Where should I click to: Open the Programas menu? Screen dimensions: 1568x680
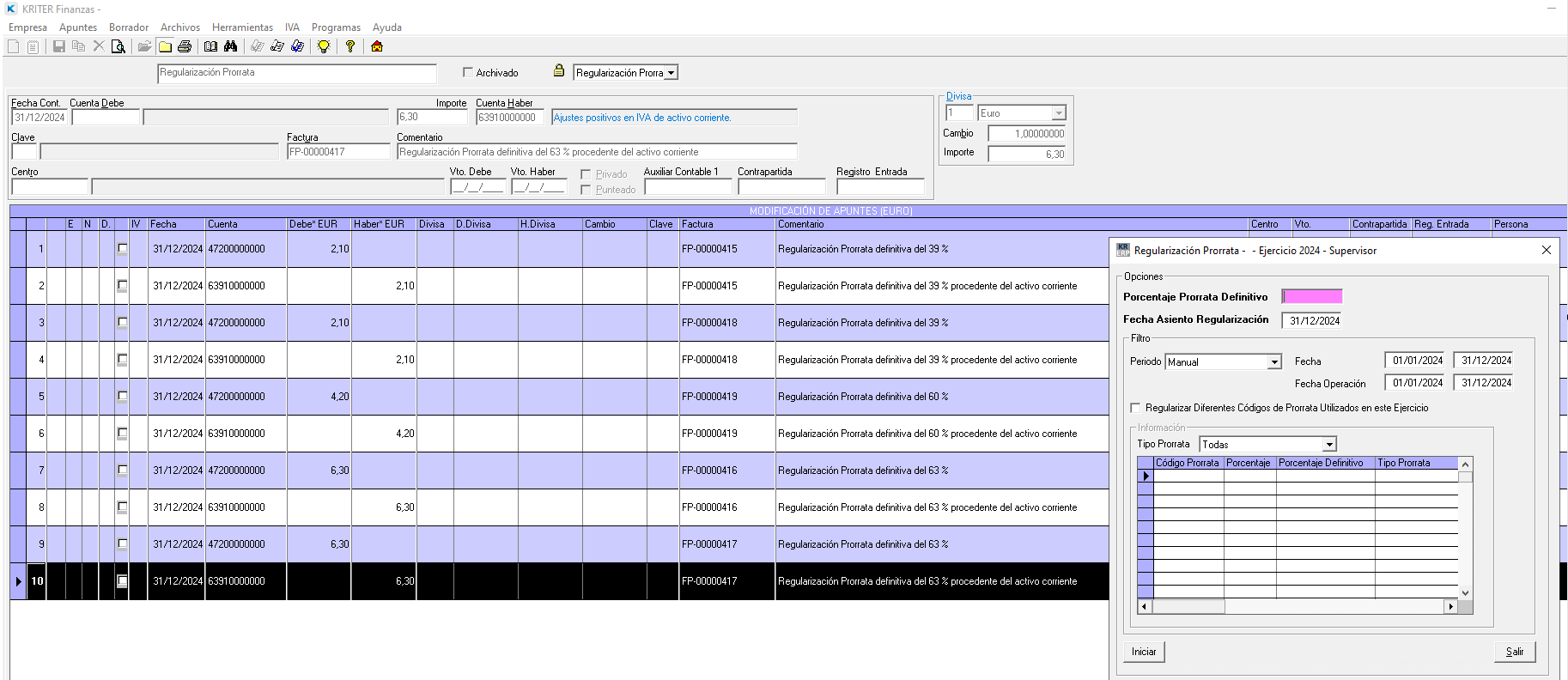[x=336, y=27]
